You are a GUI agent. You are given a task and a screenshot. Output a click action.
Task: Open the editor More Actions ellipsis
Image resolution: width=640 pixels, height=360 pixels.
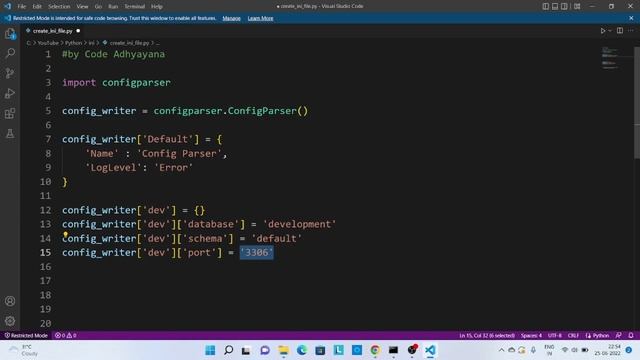pos(631,31)
